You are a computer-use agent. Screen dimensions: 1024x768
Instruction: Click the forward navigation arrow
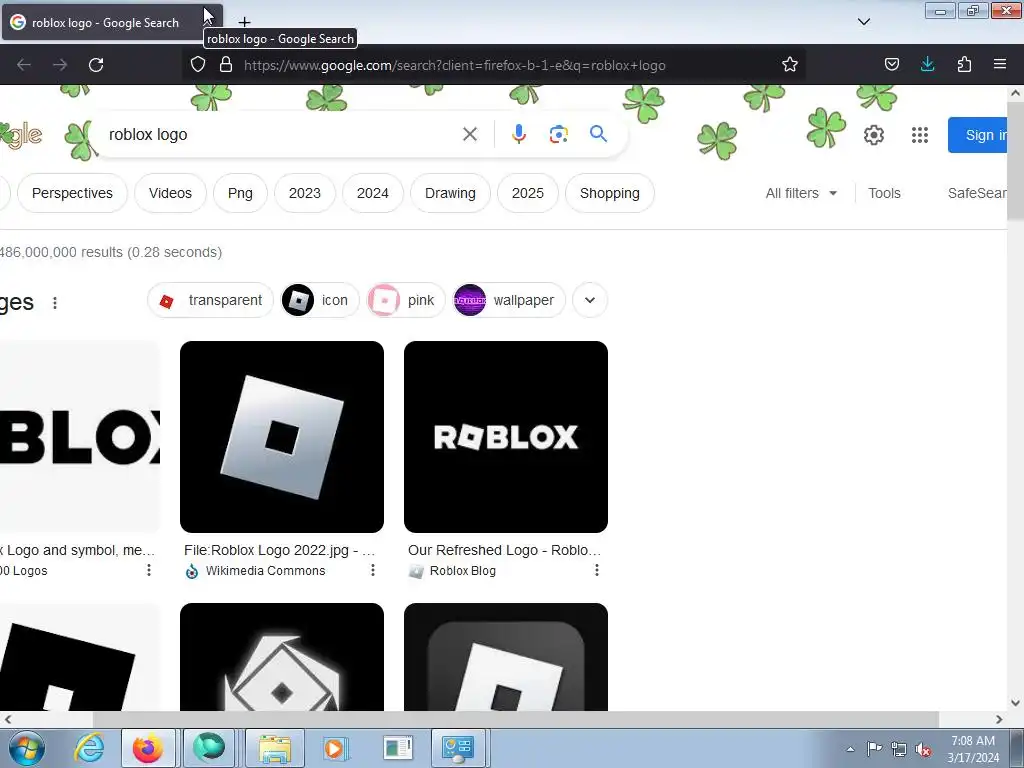(60, 65)
